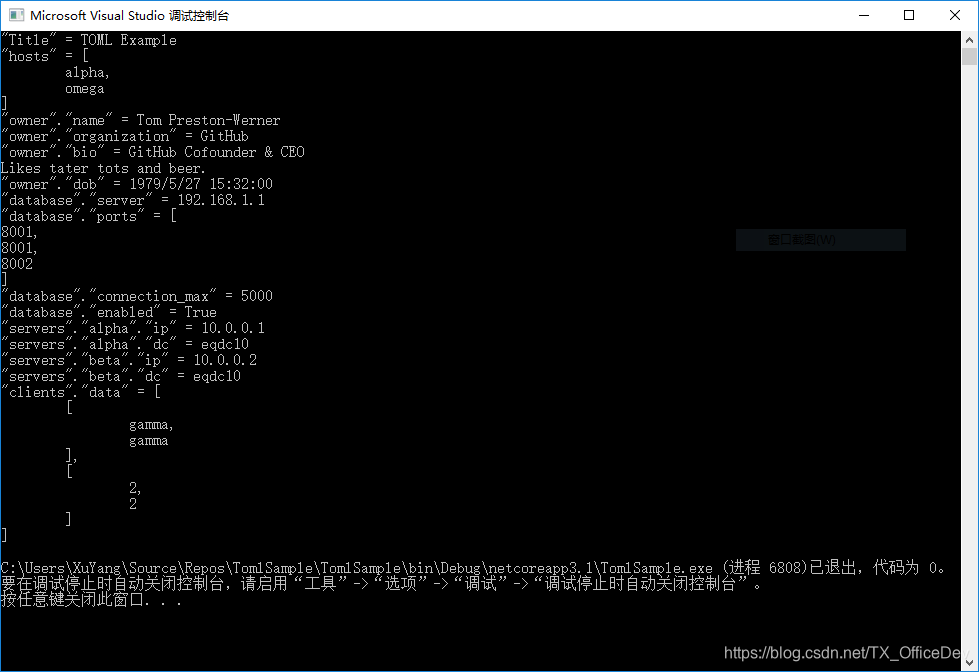This screenshot has height=672, width=979.
Task: Click the "Title" = TOML Example line
Action: [89, 40]
